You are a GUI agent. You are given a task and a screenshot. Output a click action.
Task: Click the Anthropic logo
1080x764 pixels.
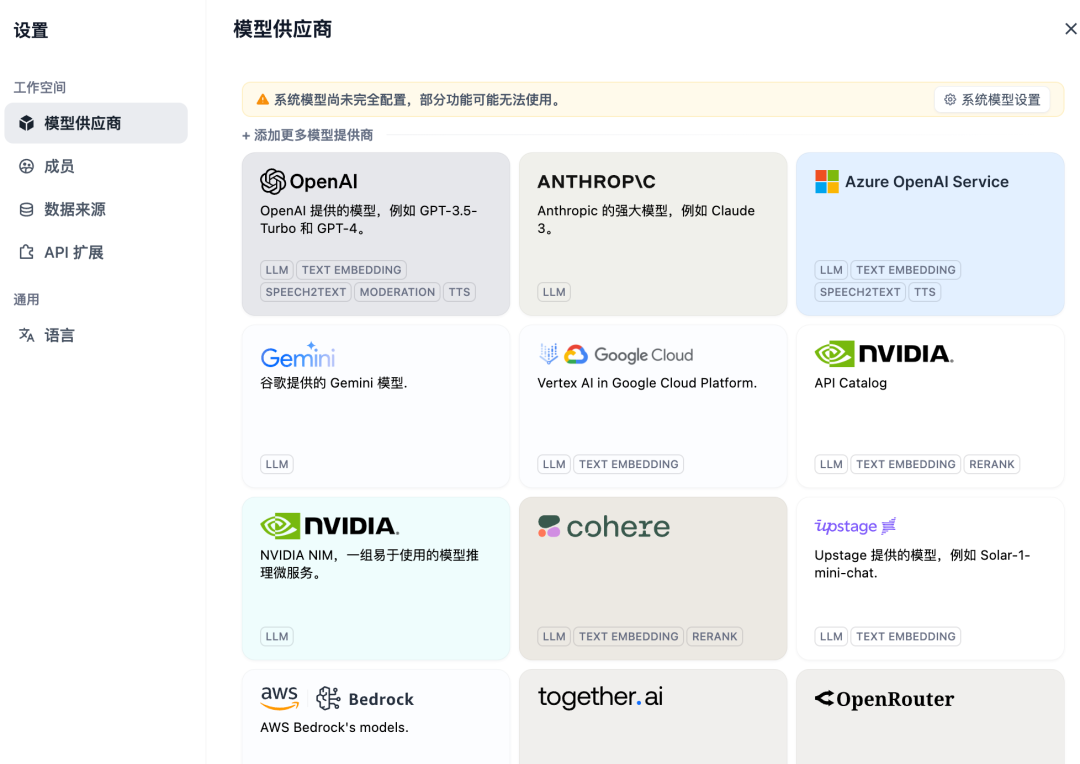coord(596,182)
